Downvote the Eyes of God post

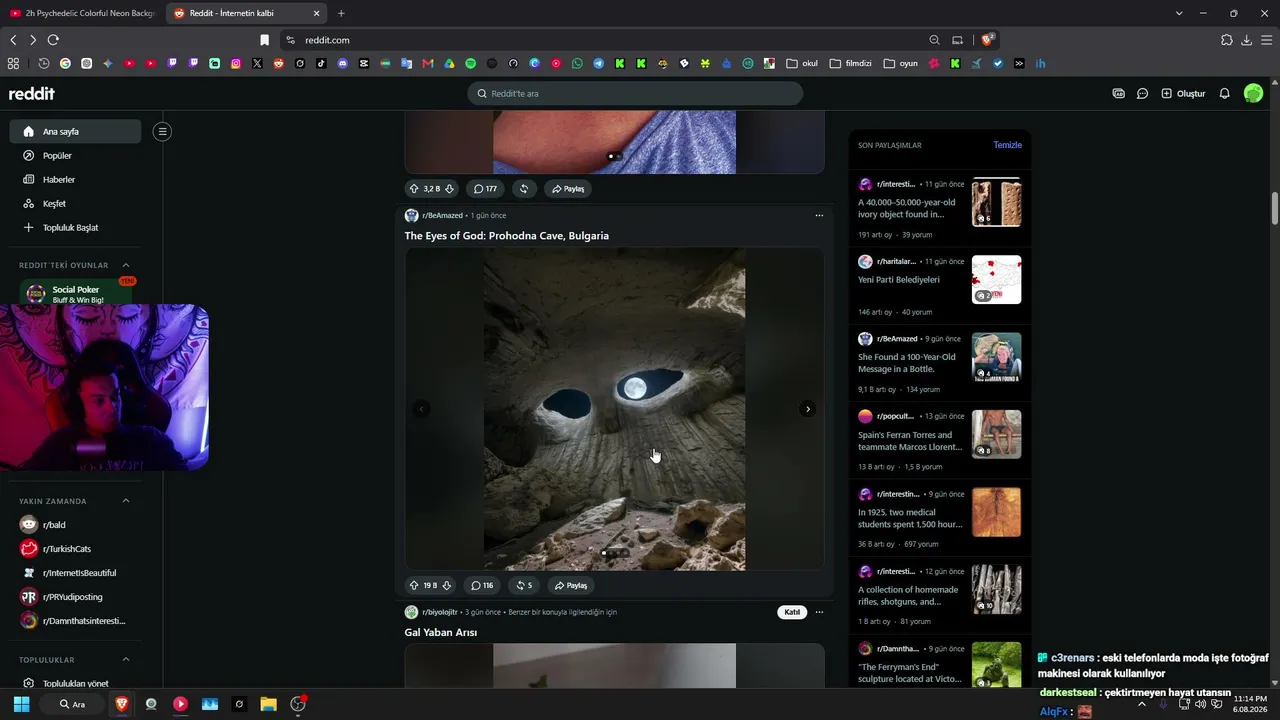447,585
